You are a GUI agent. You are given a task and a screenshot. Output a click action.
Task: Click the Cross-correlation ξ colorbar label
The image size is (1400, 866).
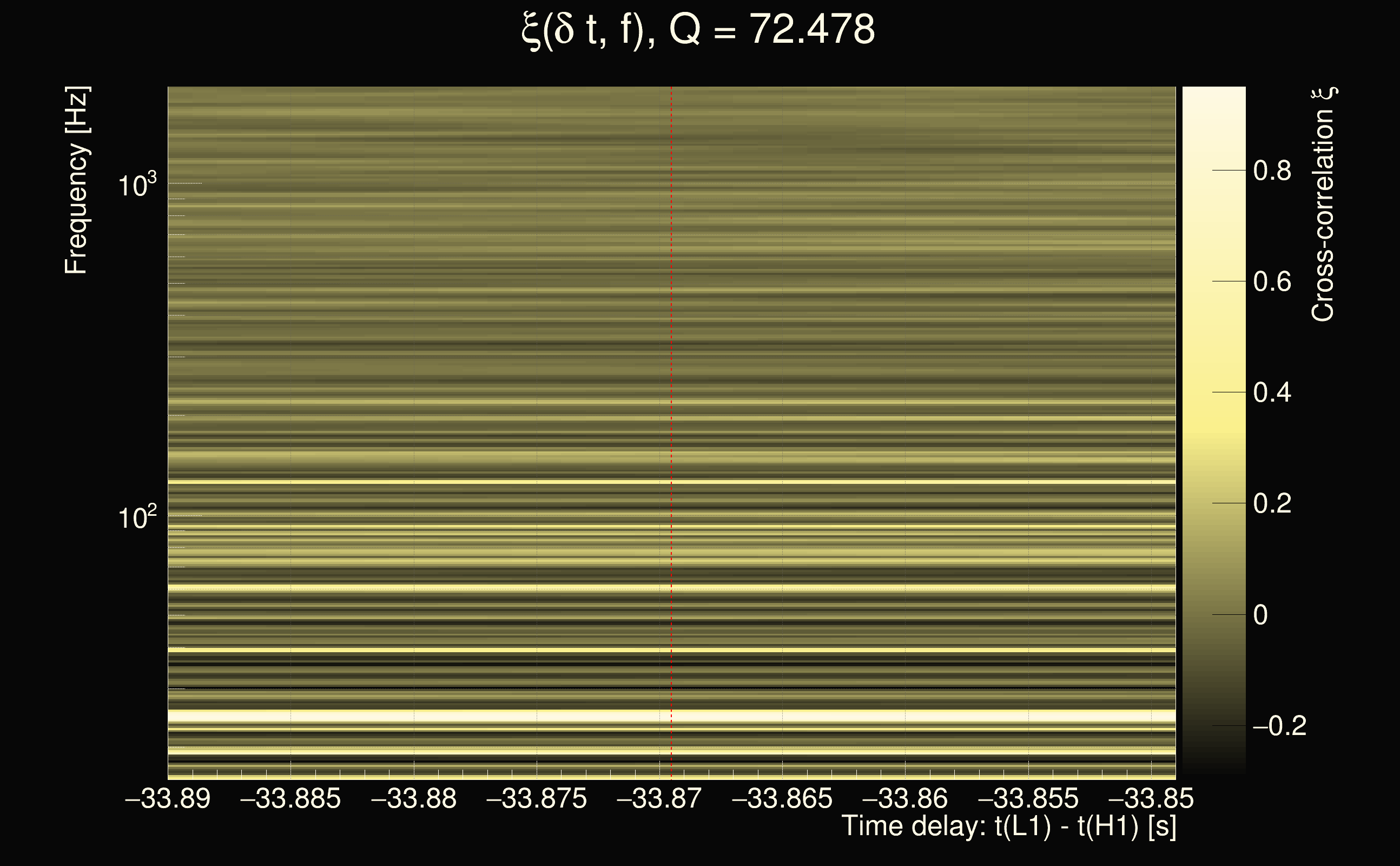coord(1323,205)
